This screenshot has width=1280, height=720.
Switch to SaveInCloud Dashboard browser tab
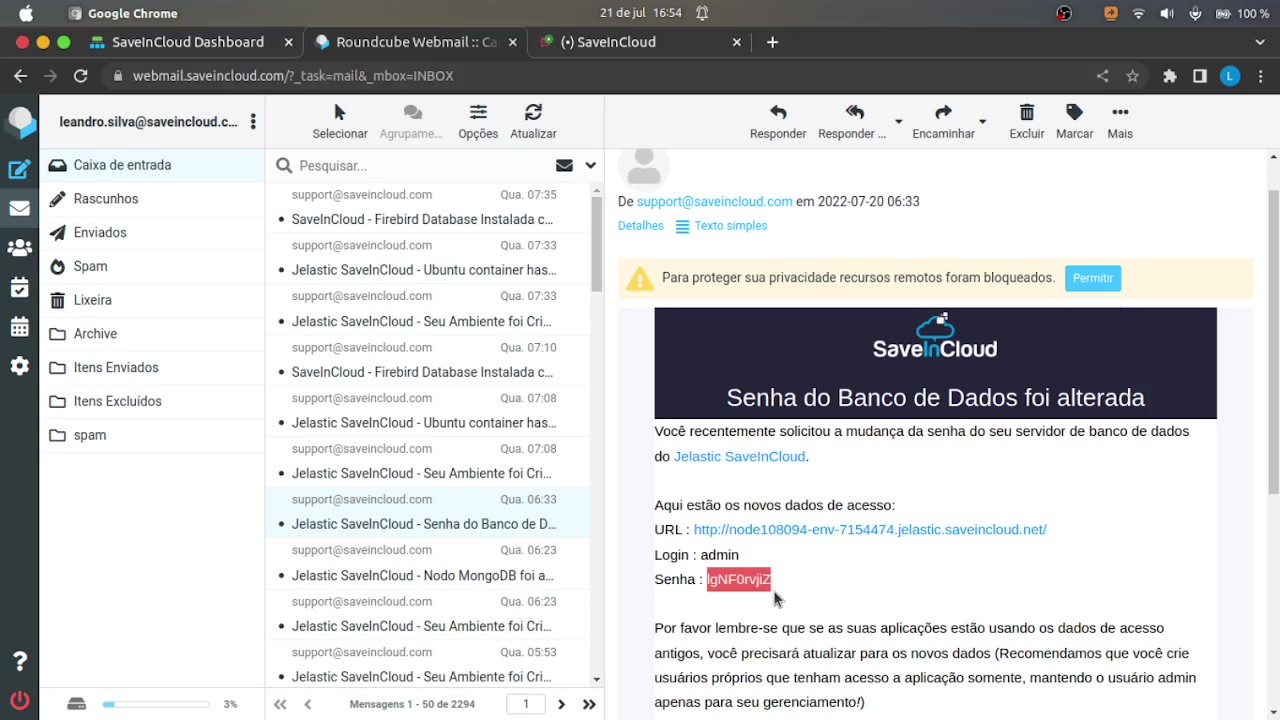(x=188, y=42)
